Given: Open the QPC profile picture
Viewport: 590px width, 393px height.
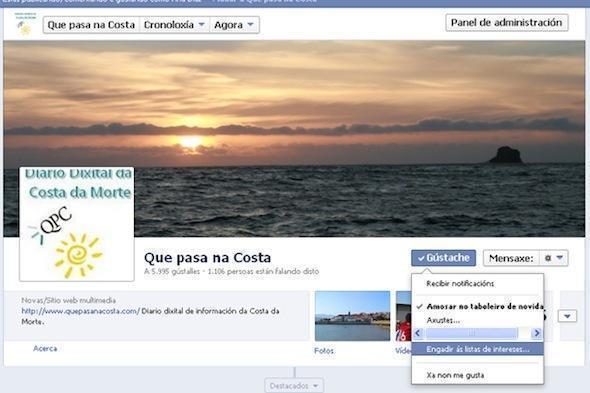Looking at the screenshot, I should pyautogui.click(x=77, y=224).
